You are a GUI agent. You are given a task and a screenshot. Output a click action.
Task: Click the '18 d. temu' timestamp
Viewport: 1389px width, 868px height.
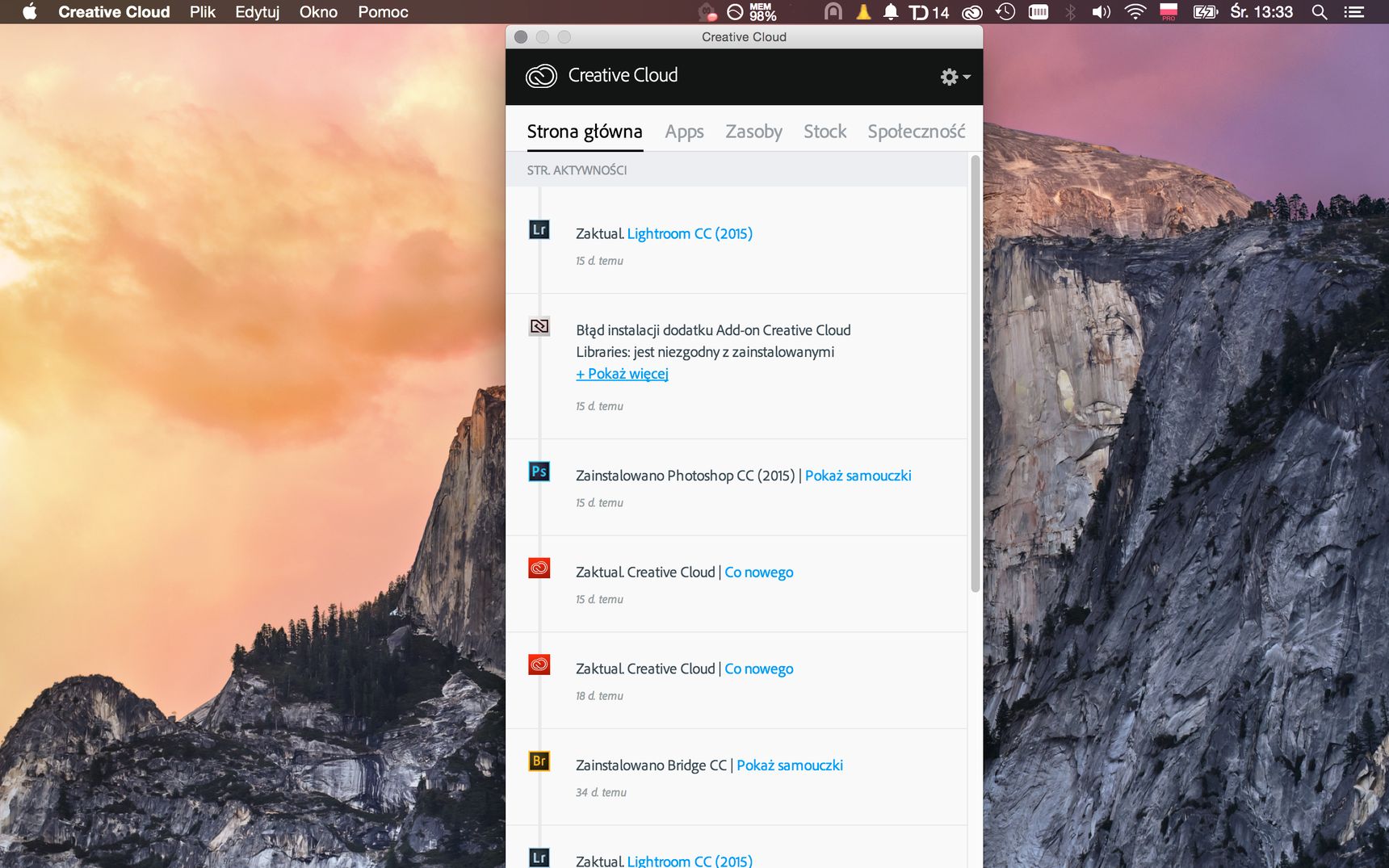coord(599,696)
